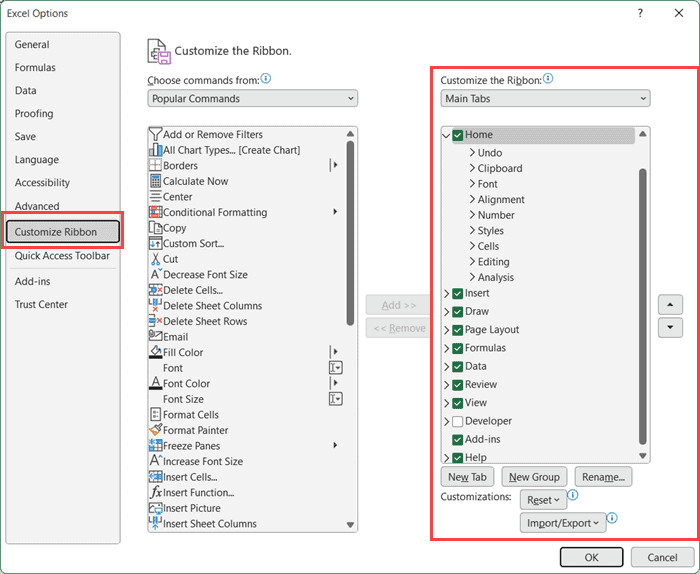This screenshot has height=574, width=700.
Task: Click the Cut scissors icon
Action: (155, 259)
